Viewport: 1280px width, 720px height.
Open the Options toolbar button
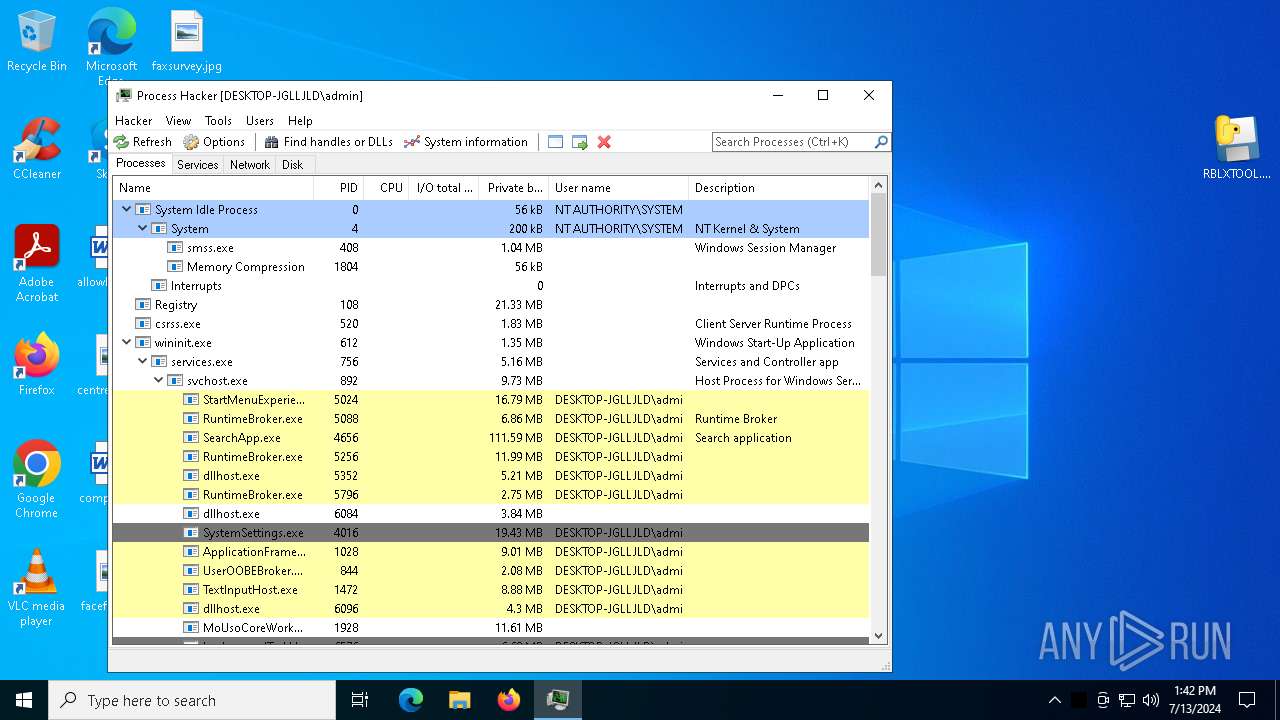click(x=214, y=142)
